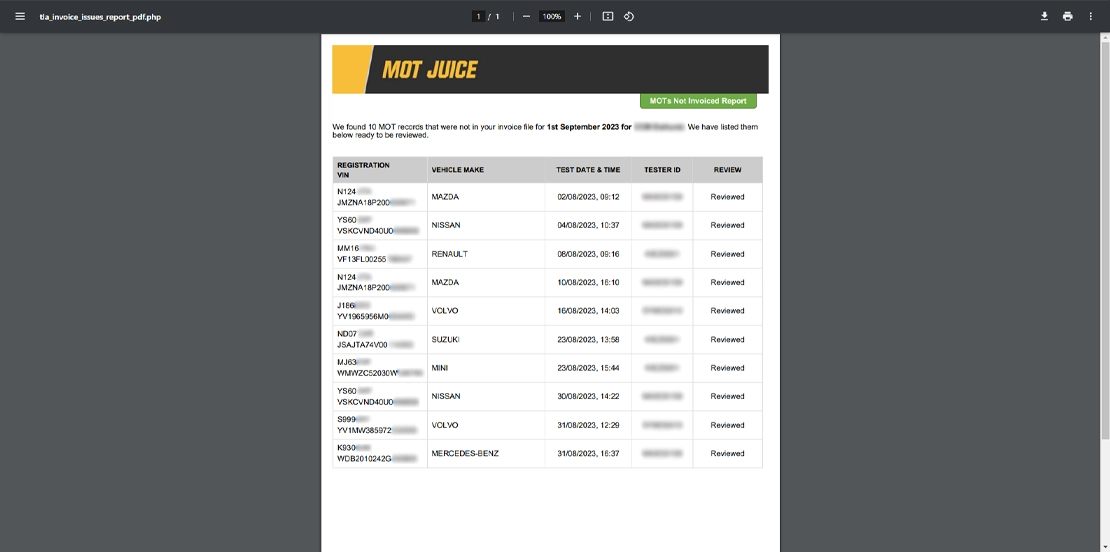The image size is (1110, 552).
Task: Print the PDF document
Action: [1068, 16]
